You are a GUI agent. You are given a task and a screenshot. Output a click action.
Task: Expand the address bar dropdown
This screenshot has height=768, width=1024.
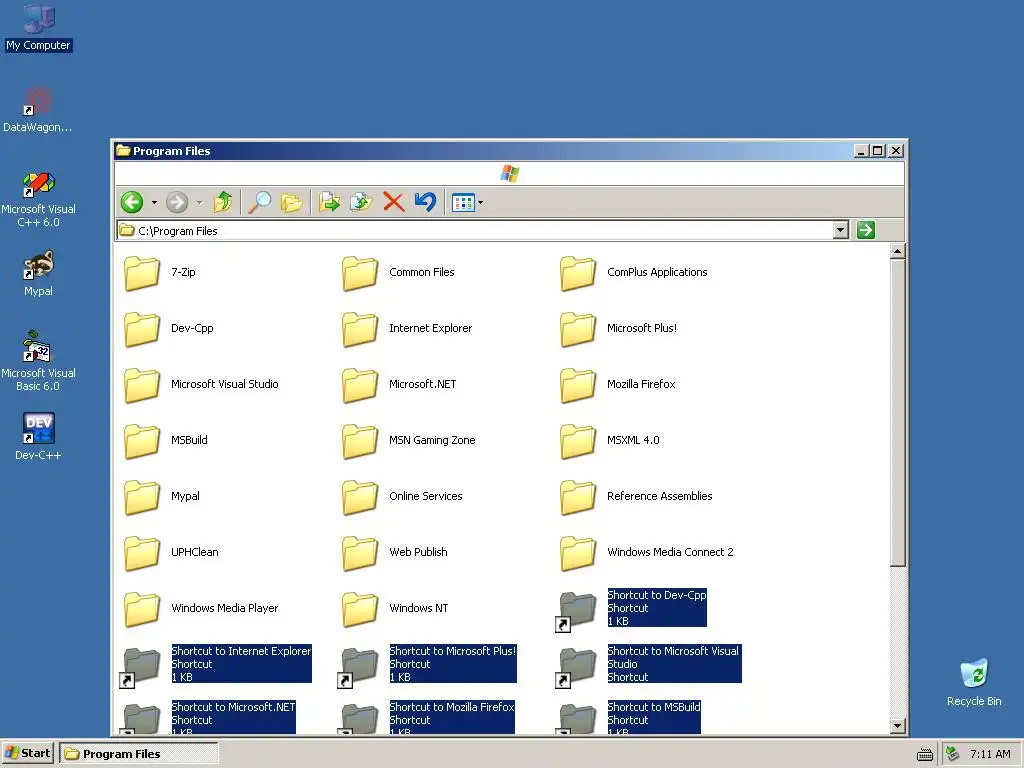point(841,230)
